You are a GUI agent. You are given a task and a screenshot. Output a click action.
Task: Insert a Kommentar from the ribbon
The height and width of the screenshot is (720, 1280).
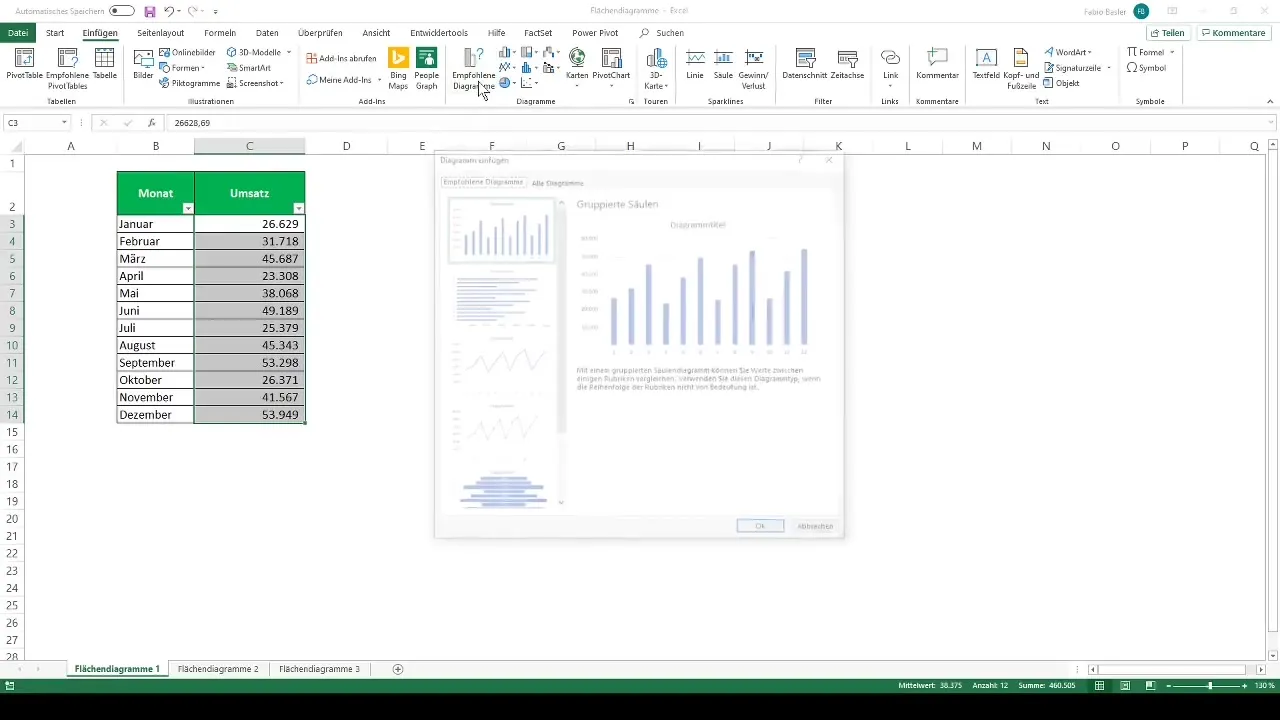[x=937, y=66]
